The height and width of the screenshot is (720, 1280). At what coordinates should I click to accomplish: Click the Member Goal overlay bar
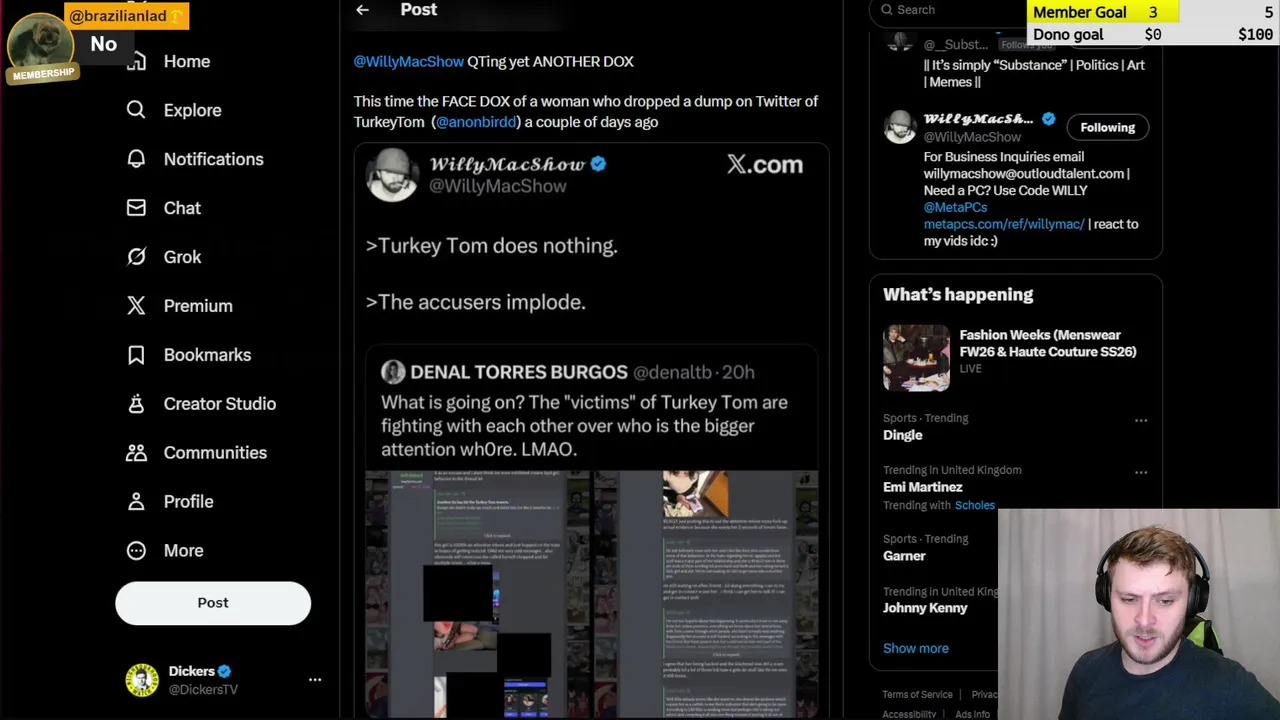(1153, 12)
